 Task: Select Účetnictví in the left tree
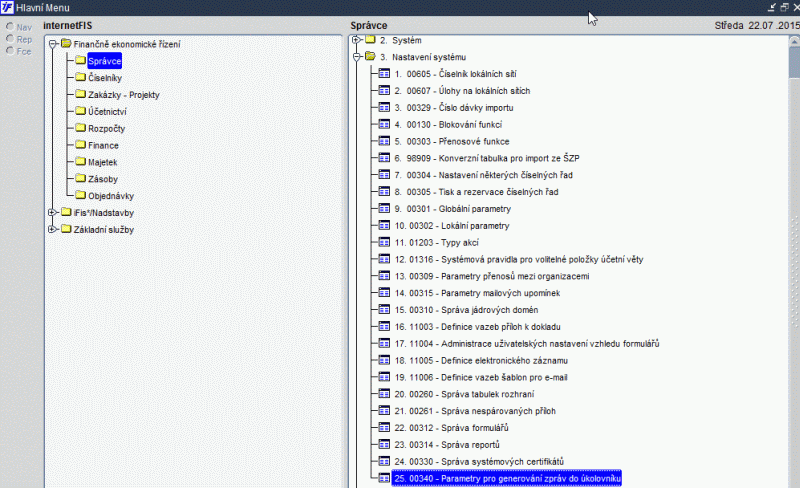[x=107, y=111]
